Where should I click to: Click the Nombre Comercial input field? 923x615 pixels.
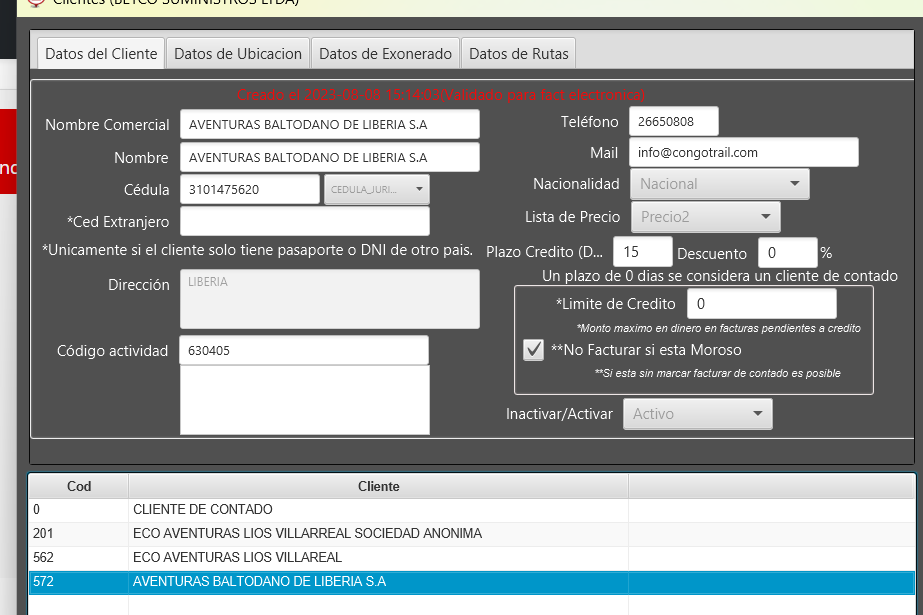pyautogui.click(x=329, y=125)
